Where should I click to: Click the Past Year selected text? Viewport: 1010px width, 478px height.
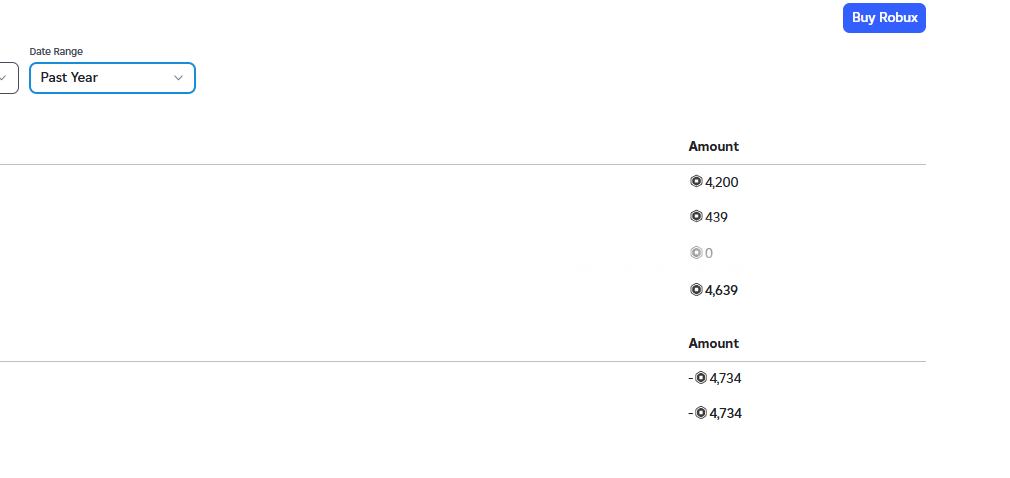point(69,77)
